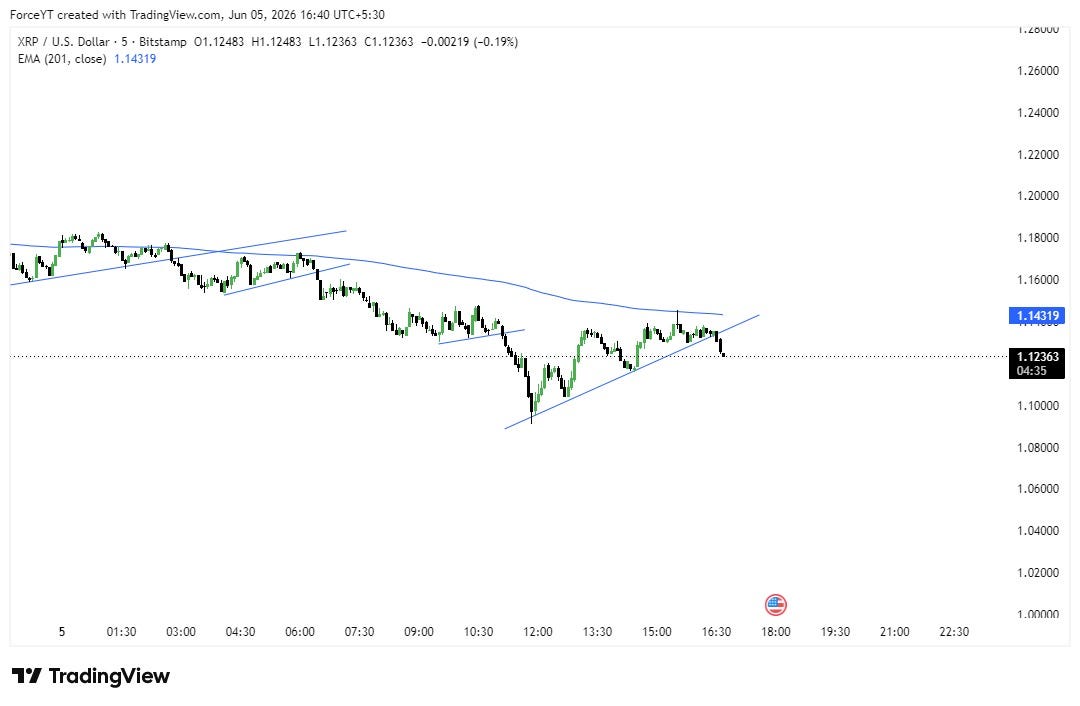
Task: Click the 09:00 time axis label
Action: coord(419,632)
